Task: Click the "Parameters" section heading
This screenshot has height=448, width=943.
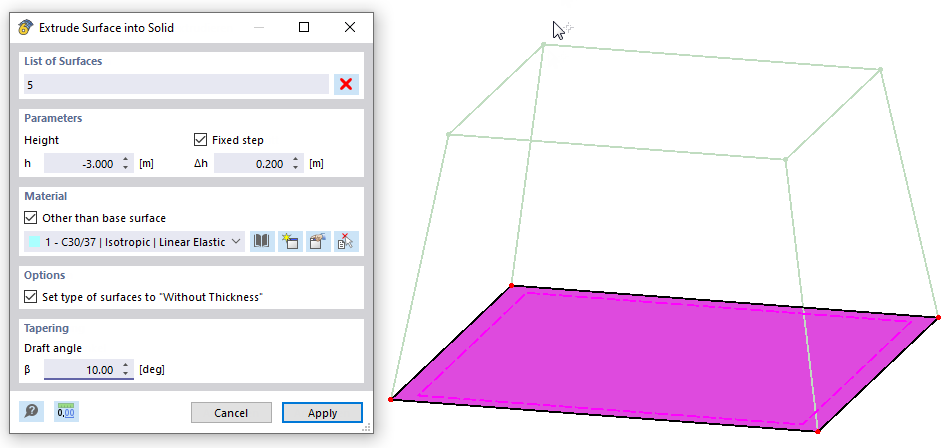Action: 53,118
